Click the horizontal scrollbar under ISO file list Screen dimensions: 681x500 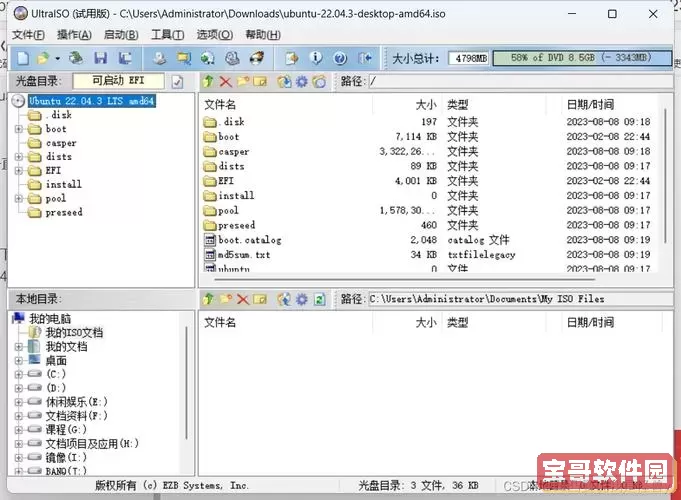[403, 280]
